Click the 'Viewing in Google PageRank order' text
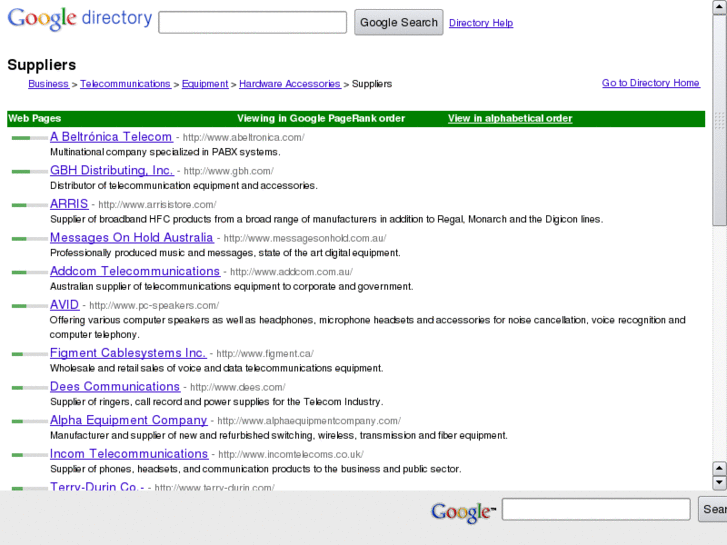The height and width of the screenshot is (545, 727). point(321,118)
